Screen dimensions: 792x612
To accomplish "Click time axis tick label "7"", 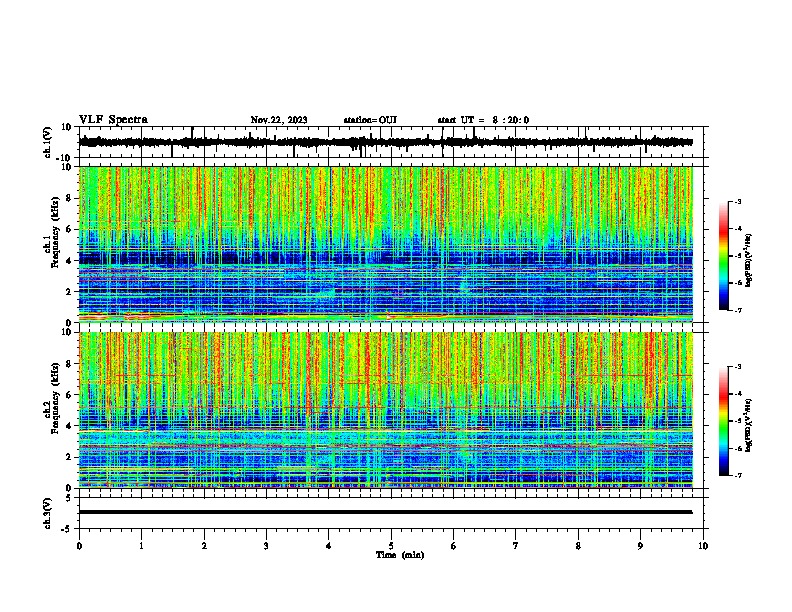I will (x=516, y=546).
